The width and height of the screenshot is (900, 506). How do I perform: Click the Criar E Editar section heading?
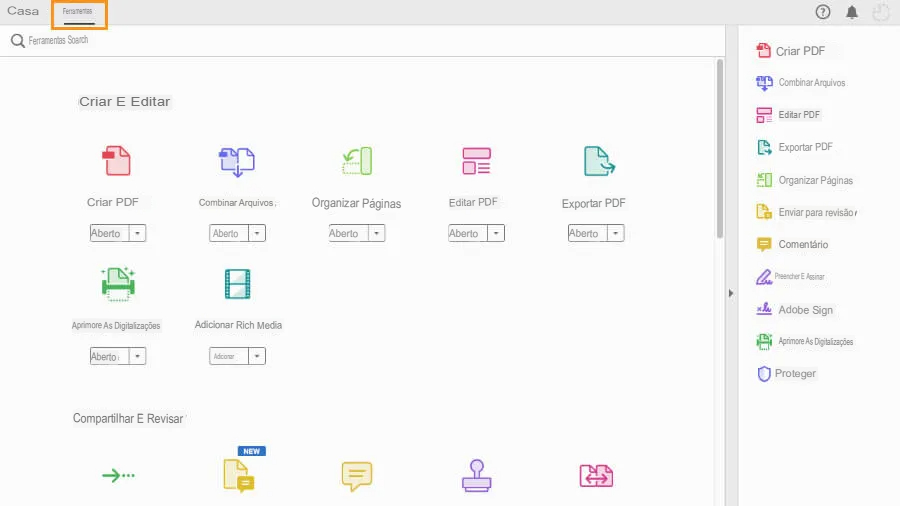tap(125, 102)
